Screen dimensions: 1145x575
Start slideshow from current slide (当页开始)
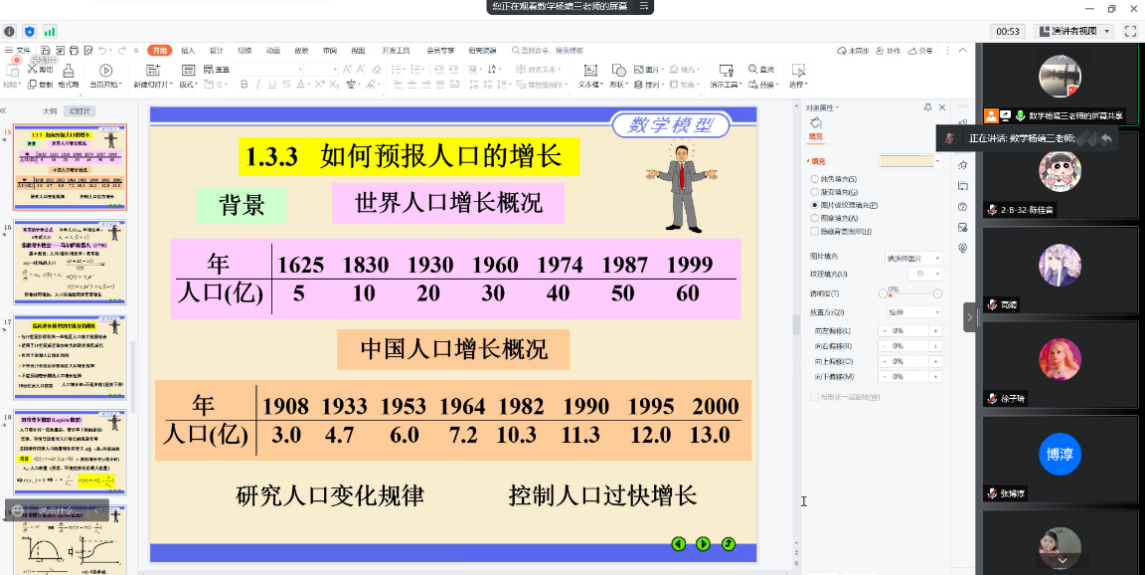pyautogui.click(x=106, y=71)
